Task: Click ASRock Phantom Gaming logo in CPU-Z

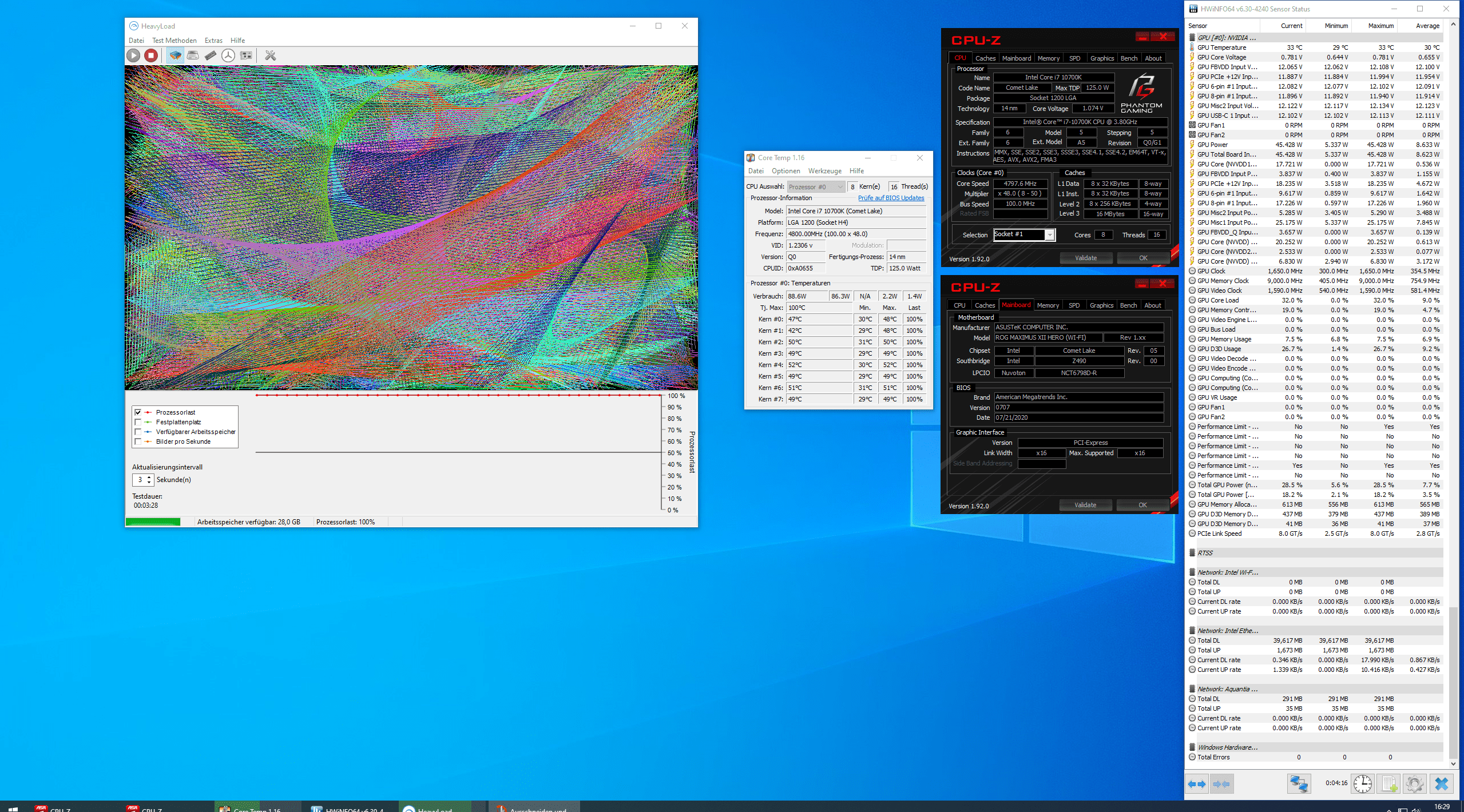Action: [1141, 93]
